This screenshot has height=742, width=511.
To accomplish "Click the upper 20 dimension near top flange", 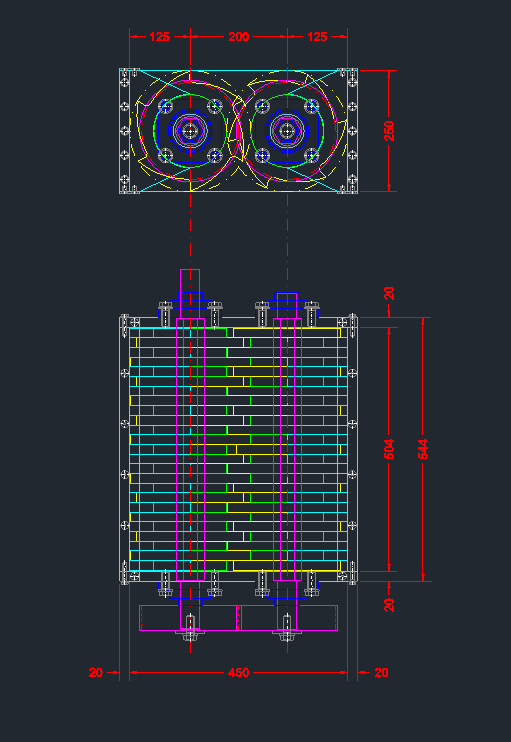I will pos(388,293).
